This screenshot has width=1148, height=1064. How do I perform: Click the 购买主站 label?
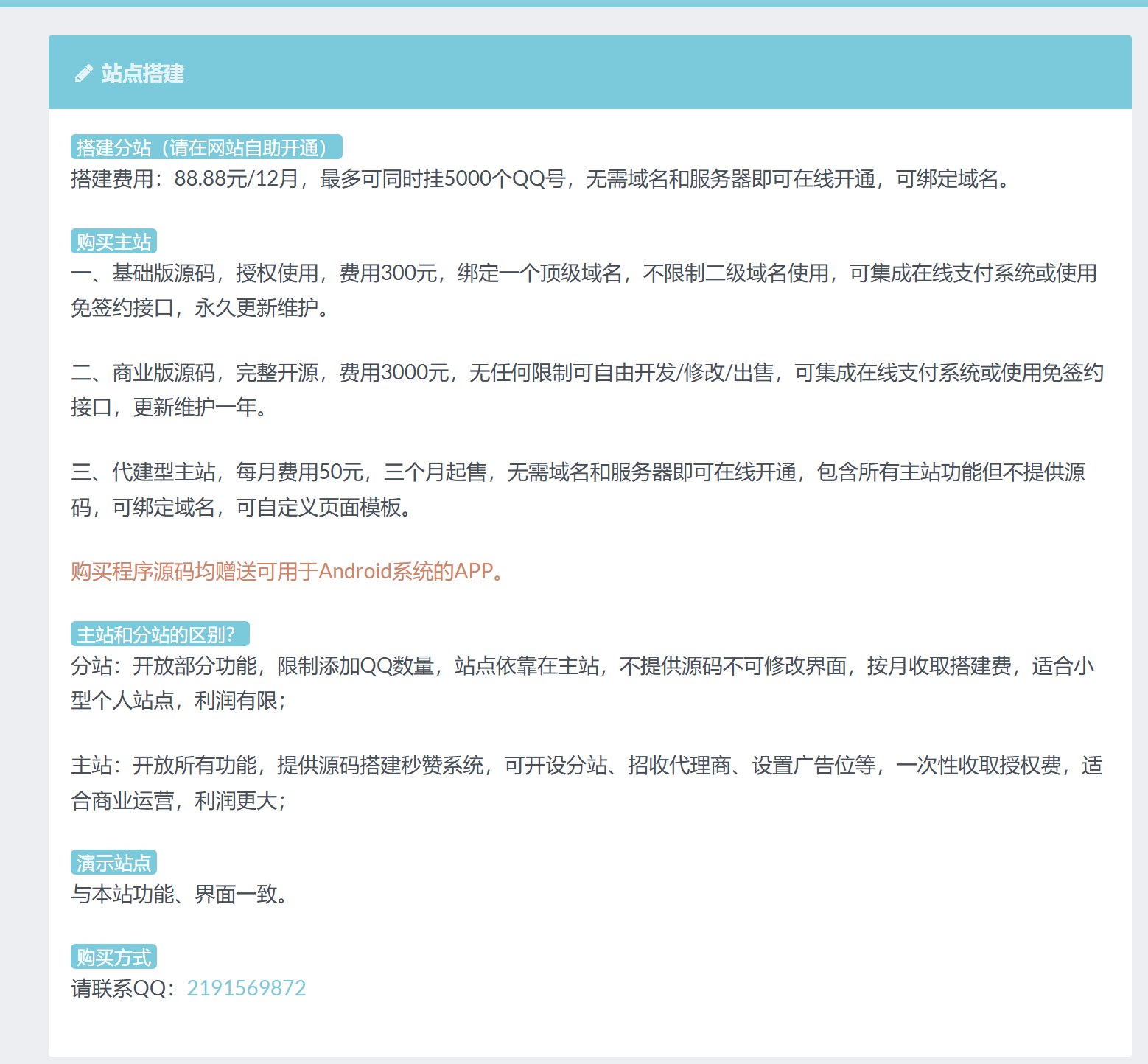coord(113,241)
